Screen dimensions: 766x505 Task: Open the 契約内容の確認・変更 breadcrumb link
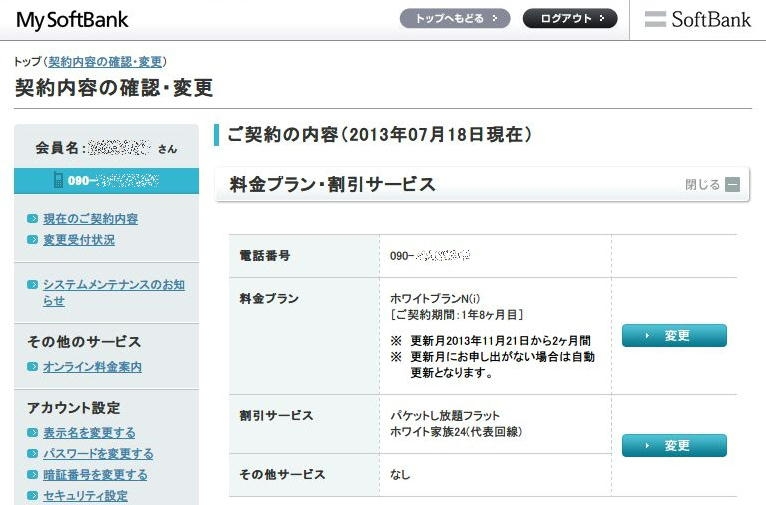[x=105, y=62]
